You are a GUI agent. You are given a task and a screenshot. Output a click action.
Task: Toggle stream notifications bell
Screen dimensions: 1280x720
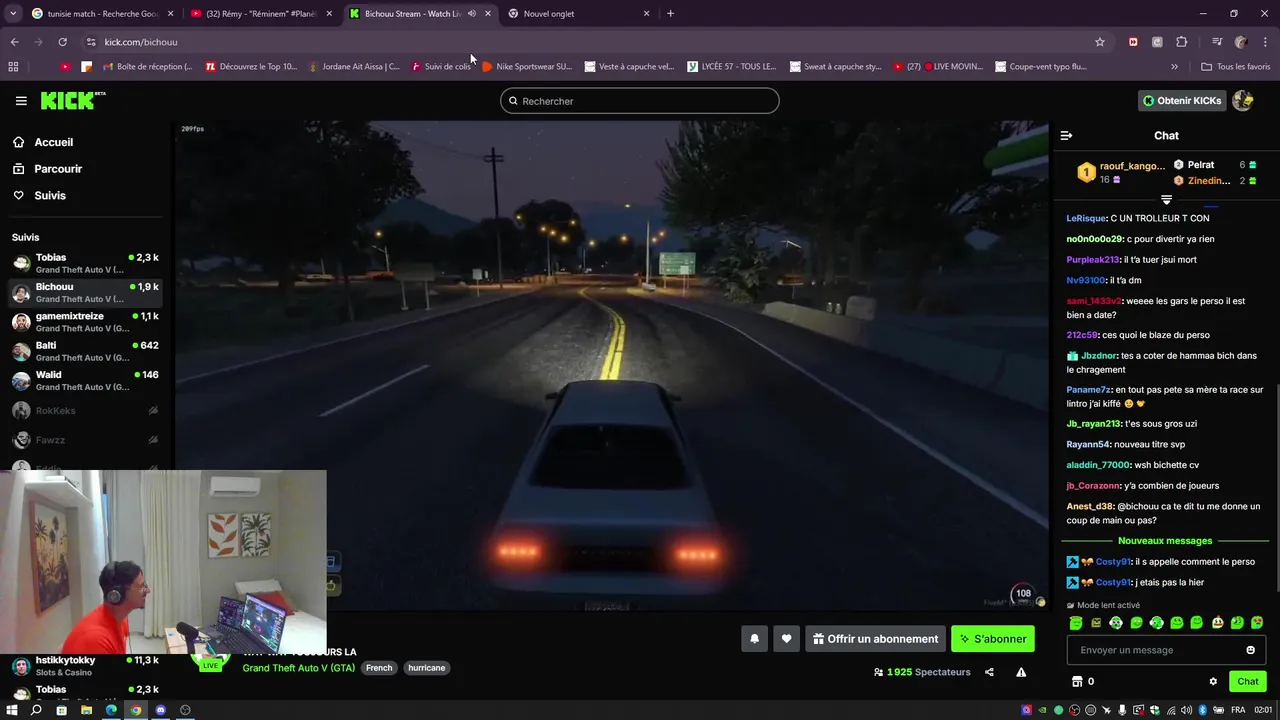[x=755, y=639]
